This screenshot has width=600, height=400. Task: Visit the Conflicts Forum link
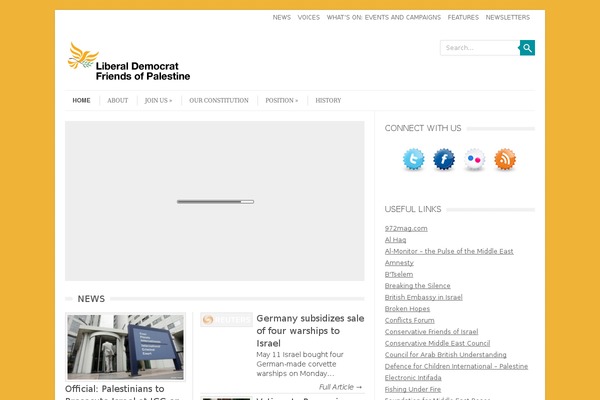pos(409,320)
